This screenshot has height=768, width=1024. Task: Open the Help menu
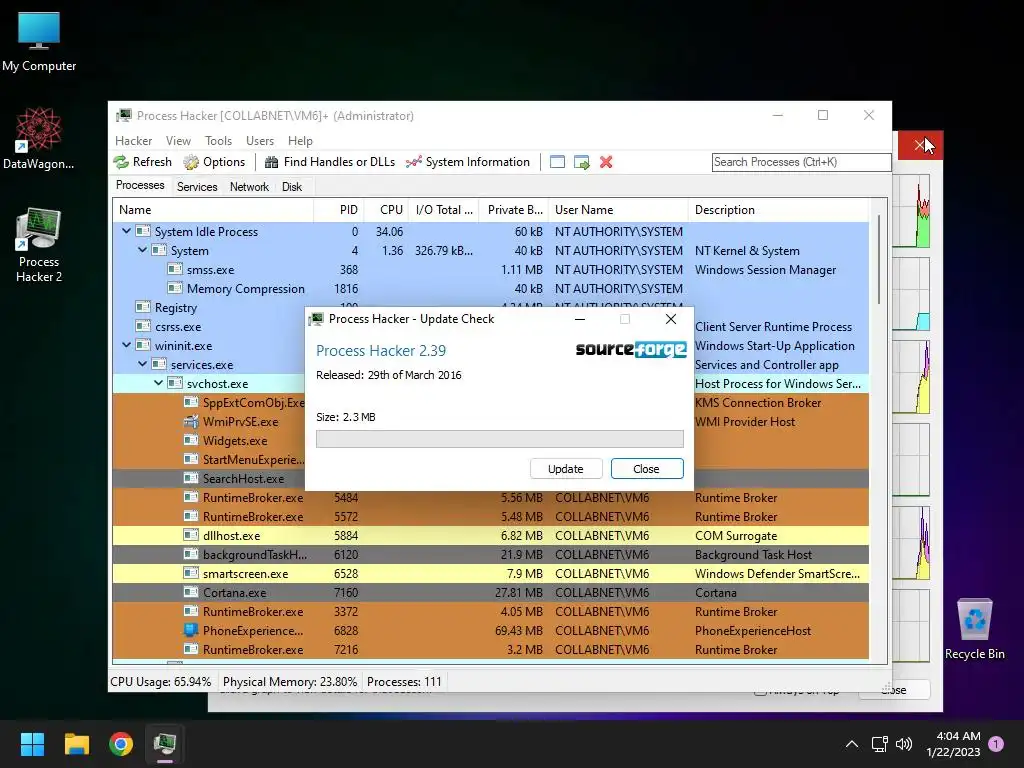click(x=300, y=140)
